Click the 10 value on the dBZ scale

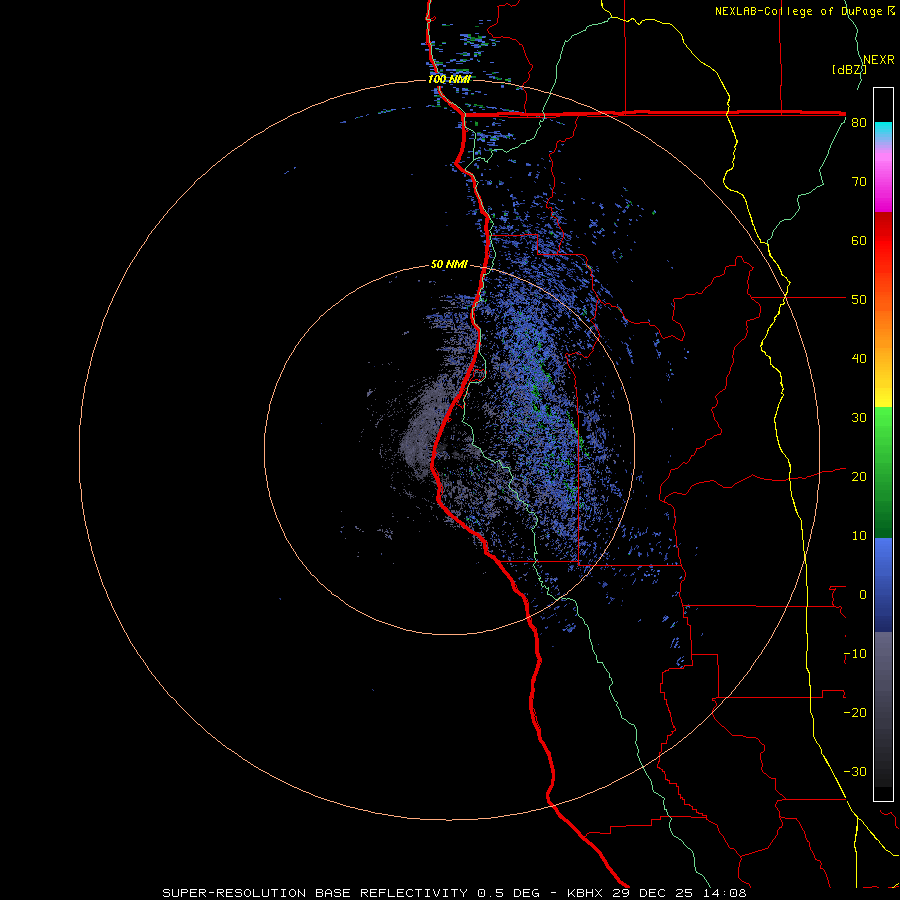pyautogui.click(x=859, y=536)
